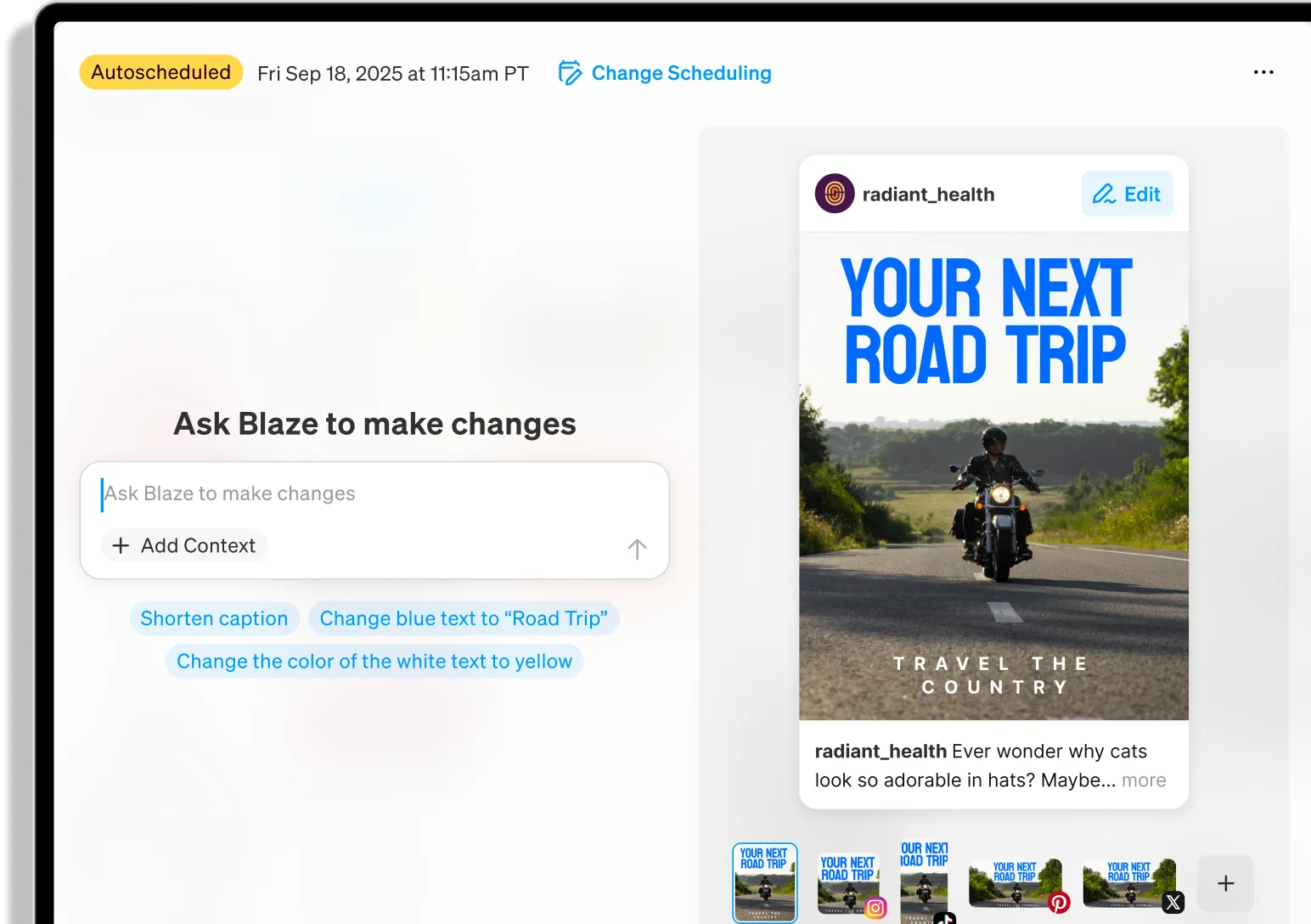Click the send arrow in prompt box

click(x=637, y=549)
